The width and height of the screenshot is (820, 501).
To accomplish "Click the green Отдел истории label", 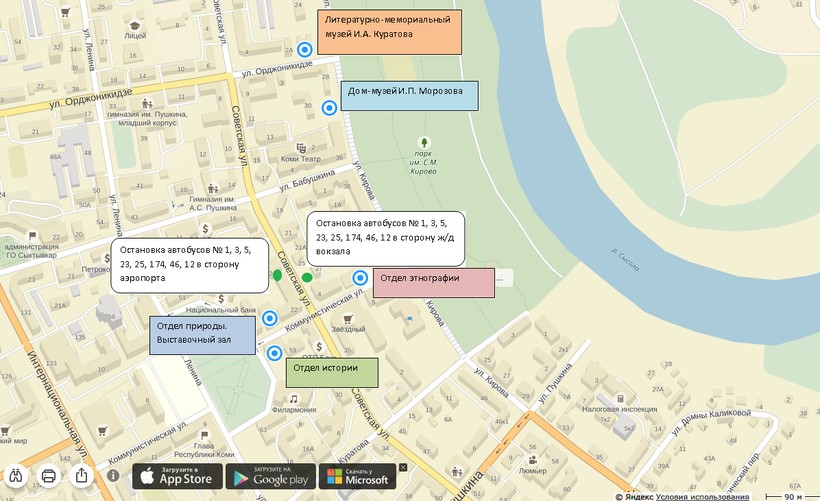I will (x=332, y=372).
